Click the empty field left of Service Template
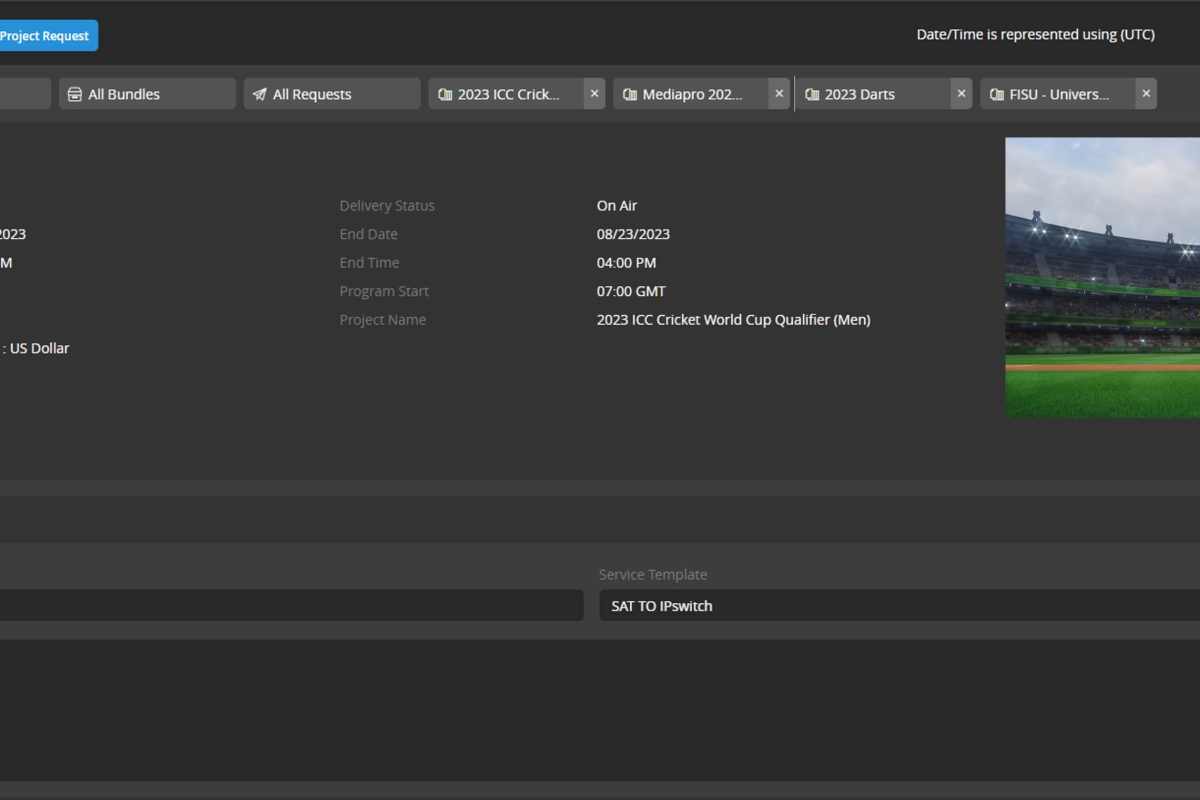Screen dimensions: 1200x800 click(x=290, y=605)
